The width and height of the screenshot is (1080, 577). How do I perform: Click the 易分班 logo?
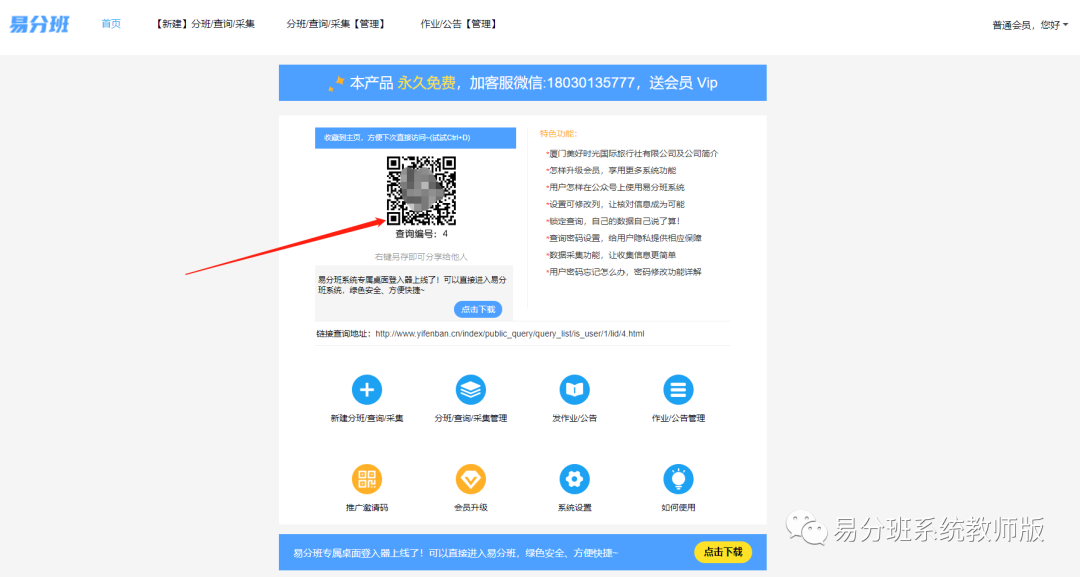point(39,24)
